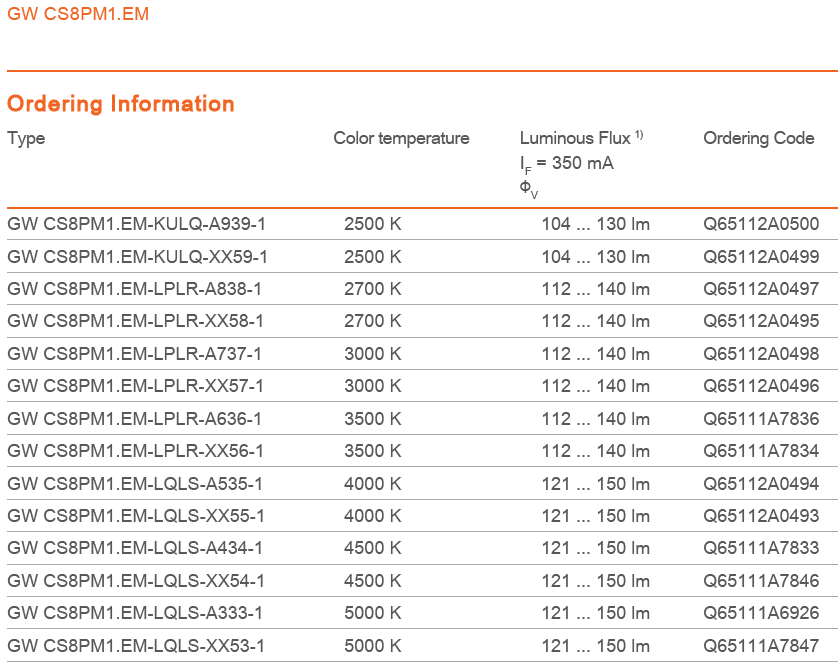Screen dimensions: 838x669
Task: Click the Color temperature column header
Action: click(x=401, y=138)
